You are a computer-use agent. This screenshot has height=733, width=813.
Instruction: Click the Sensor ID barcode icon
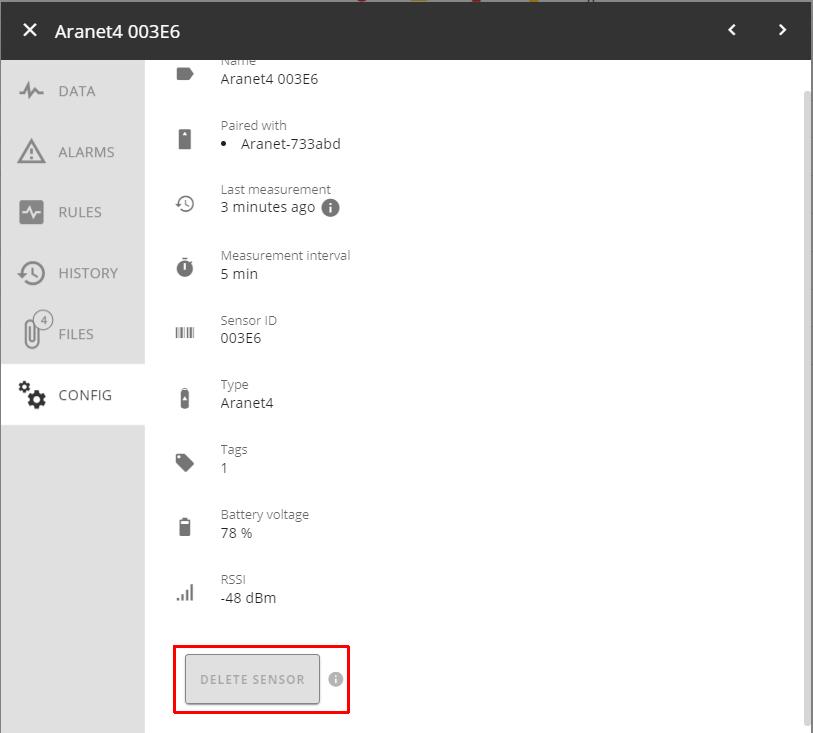[185, 333]
